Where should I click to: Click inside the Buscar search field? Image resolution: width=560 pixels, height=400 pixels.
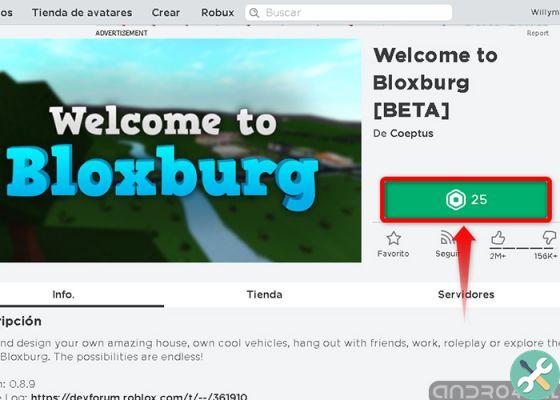coord(349,13)
